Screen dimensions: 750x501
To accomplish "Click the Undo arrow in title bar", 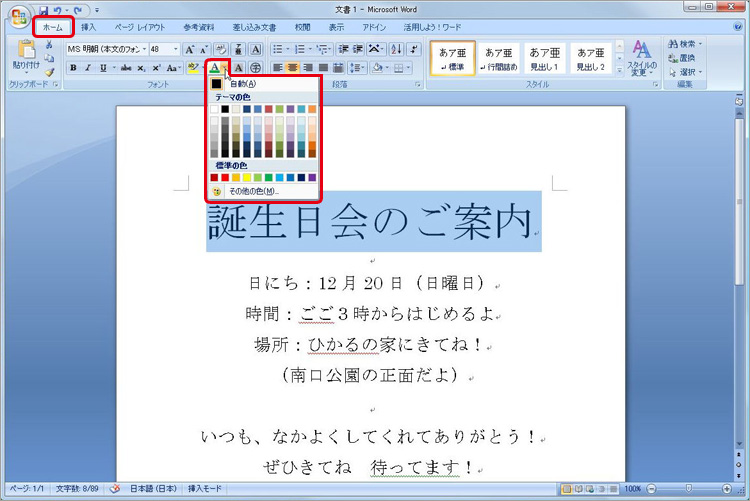I will pos(57,10).
